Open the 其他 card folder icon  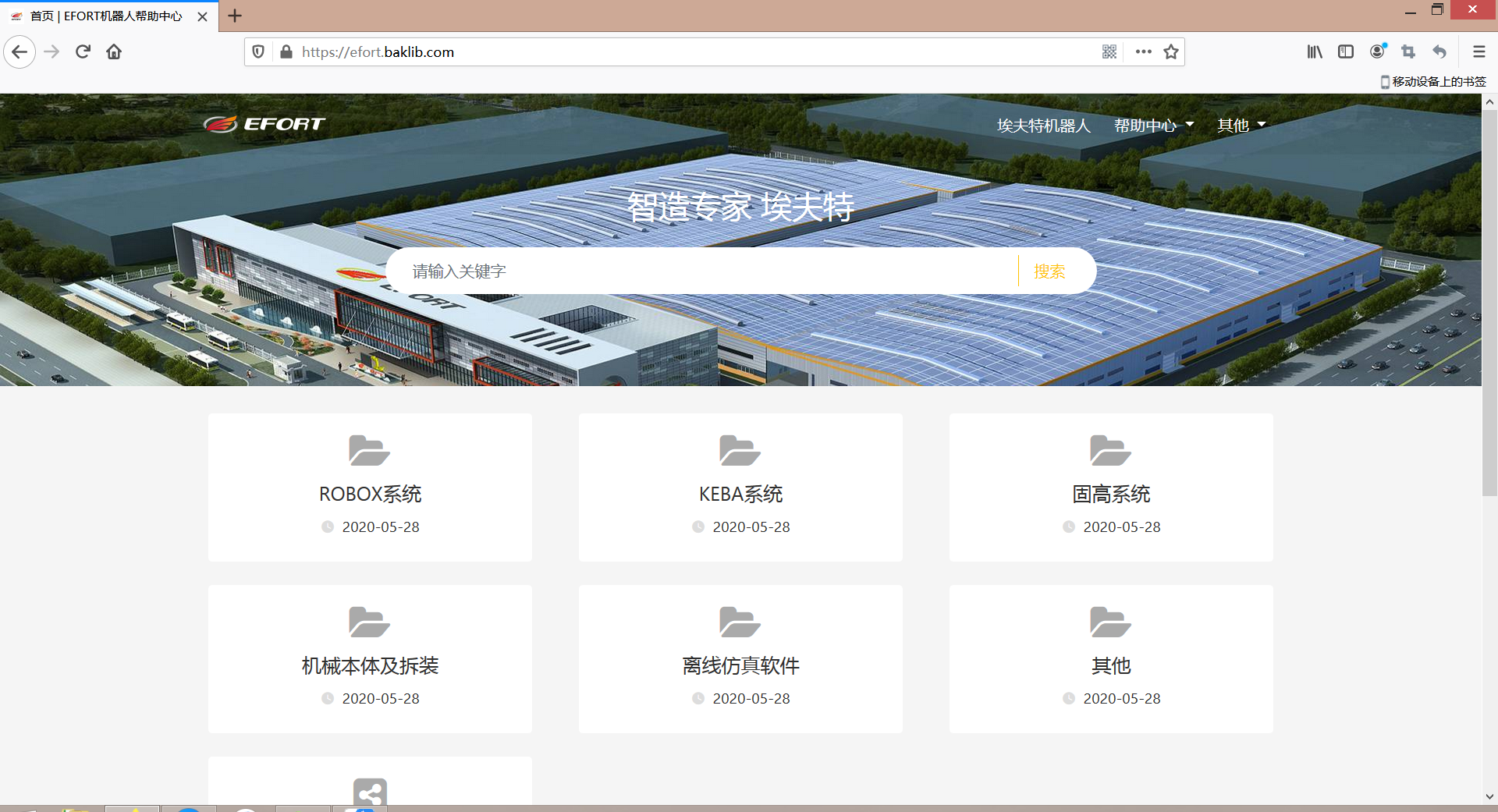[1111, 622]
